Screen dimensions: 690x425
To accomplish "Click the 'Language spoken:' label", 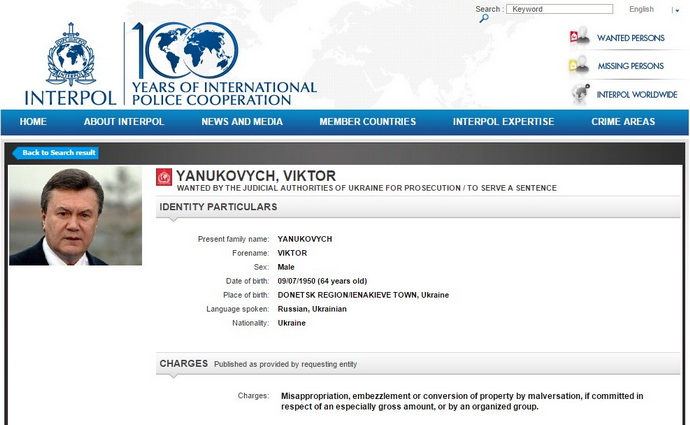I will pos(238,309).
